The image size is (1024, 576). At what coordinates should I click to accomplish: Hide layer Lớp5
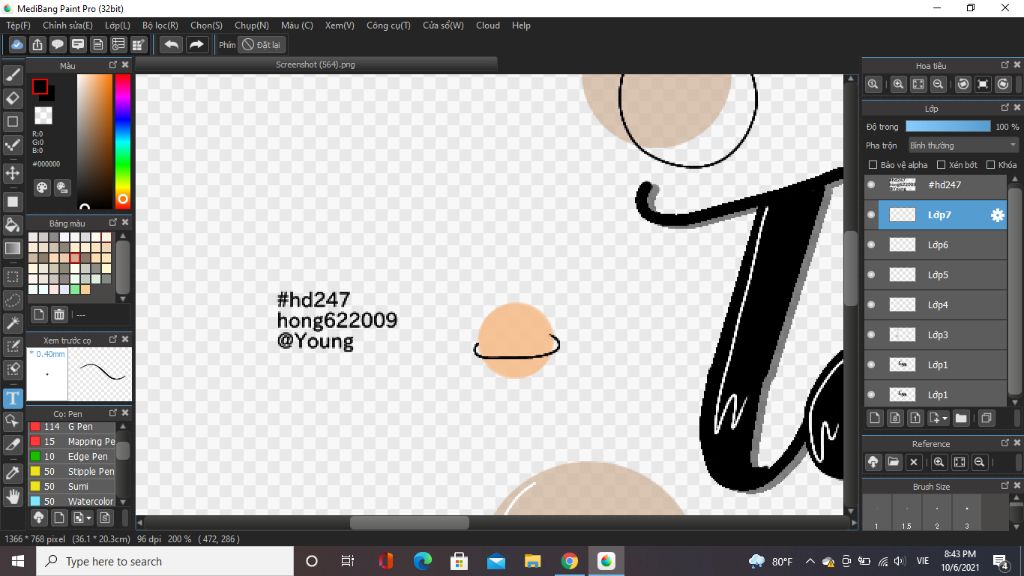(x=871, y=275)
